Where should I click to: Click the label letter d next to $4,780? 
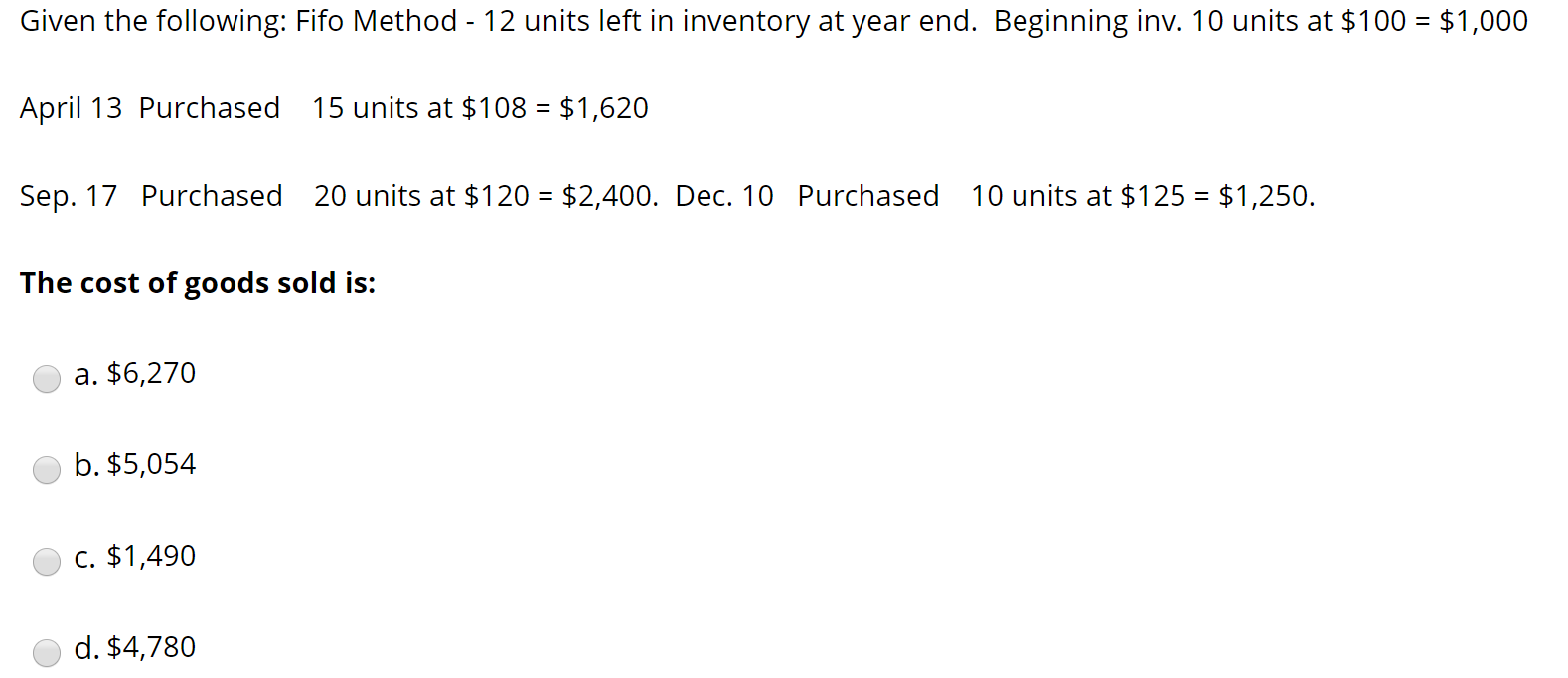click(x=84, y=647)
